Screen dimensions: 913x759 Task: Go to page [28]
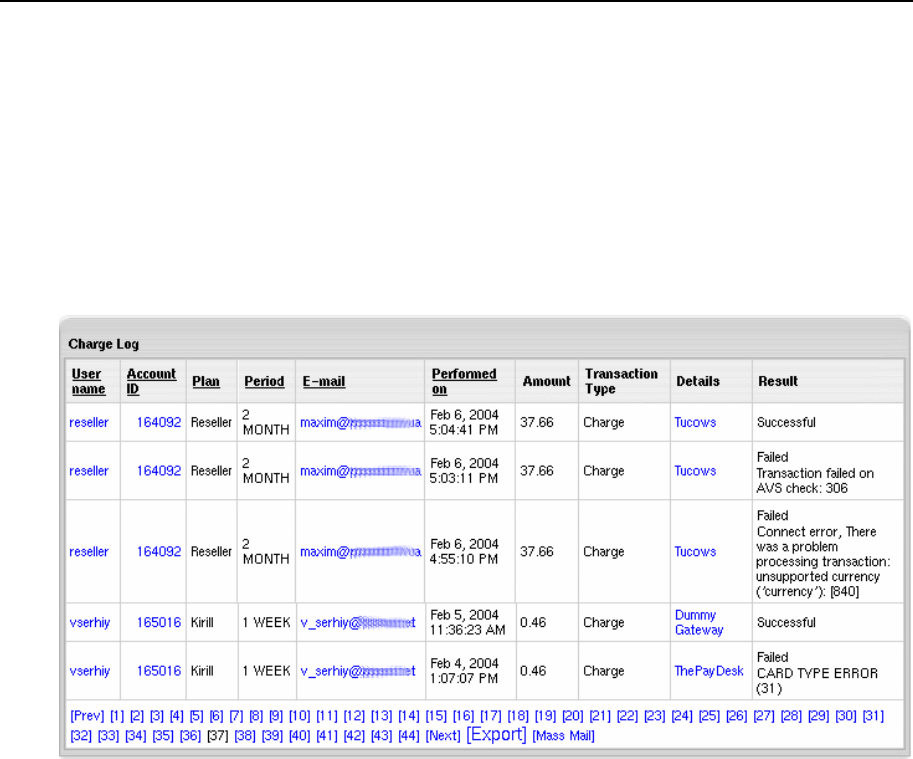pyautogui.click(x=791, y=716)
